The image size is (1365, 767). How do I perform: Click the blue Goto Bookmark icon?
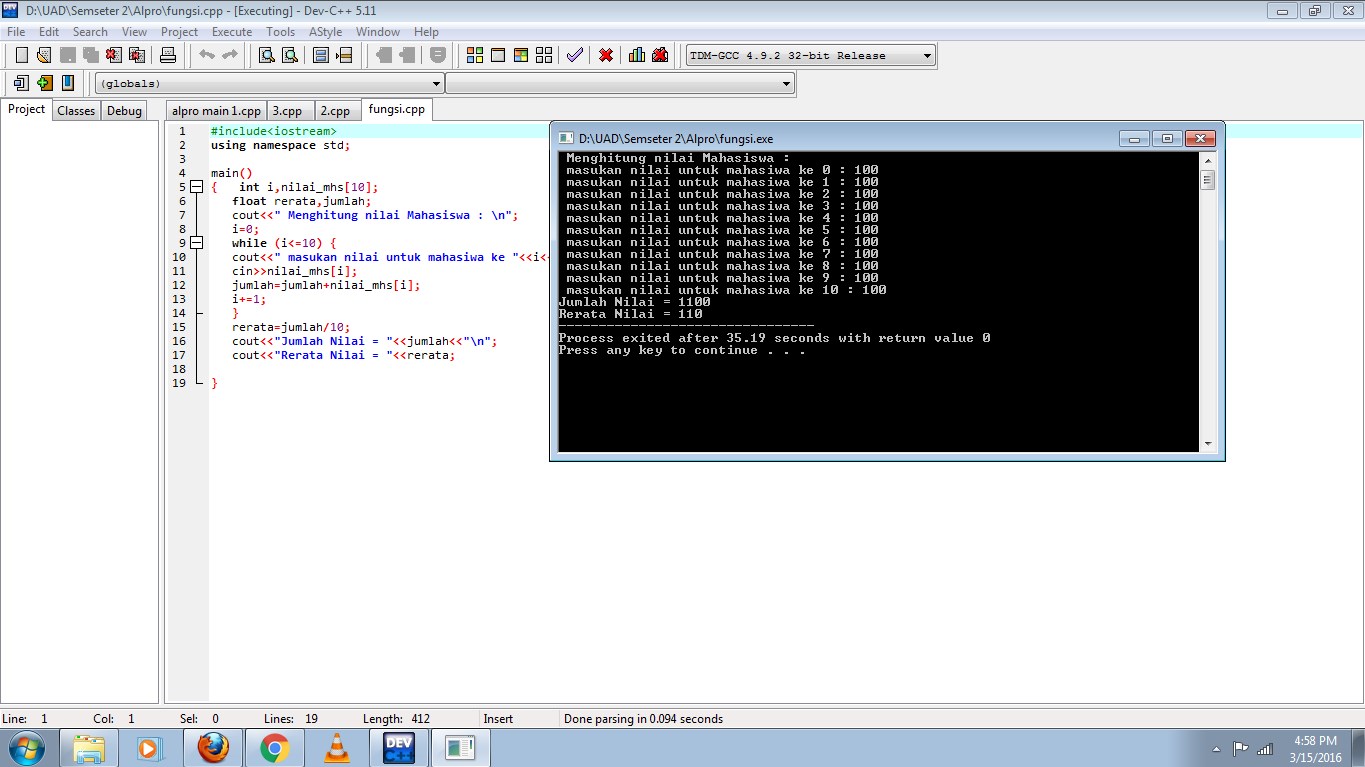(x=67, y=83)
